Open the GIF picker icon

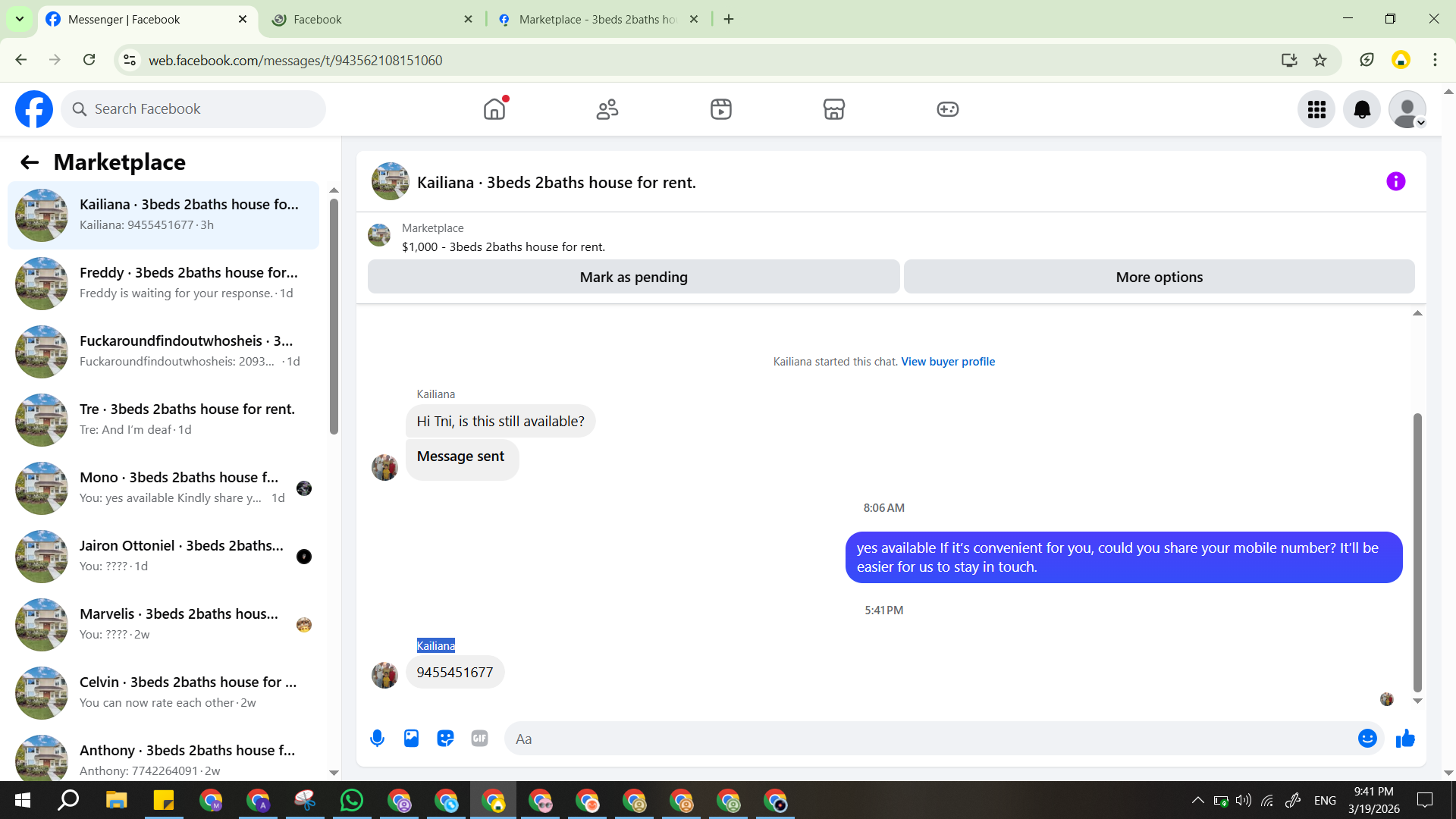point(479,739)
